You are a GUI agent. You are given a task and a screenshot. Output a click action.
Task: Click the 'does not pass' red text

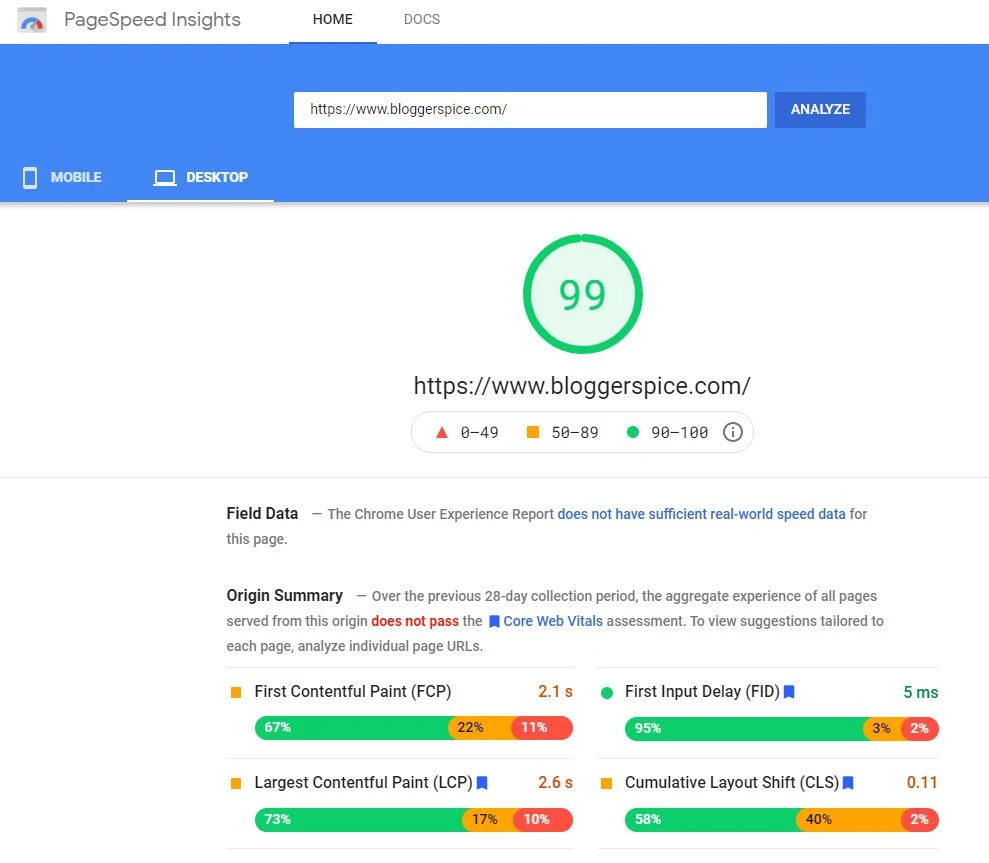click(x=415, y=621)
